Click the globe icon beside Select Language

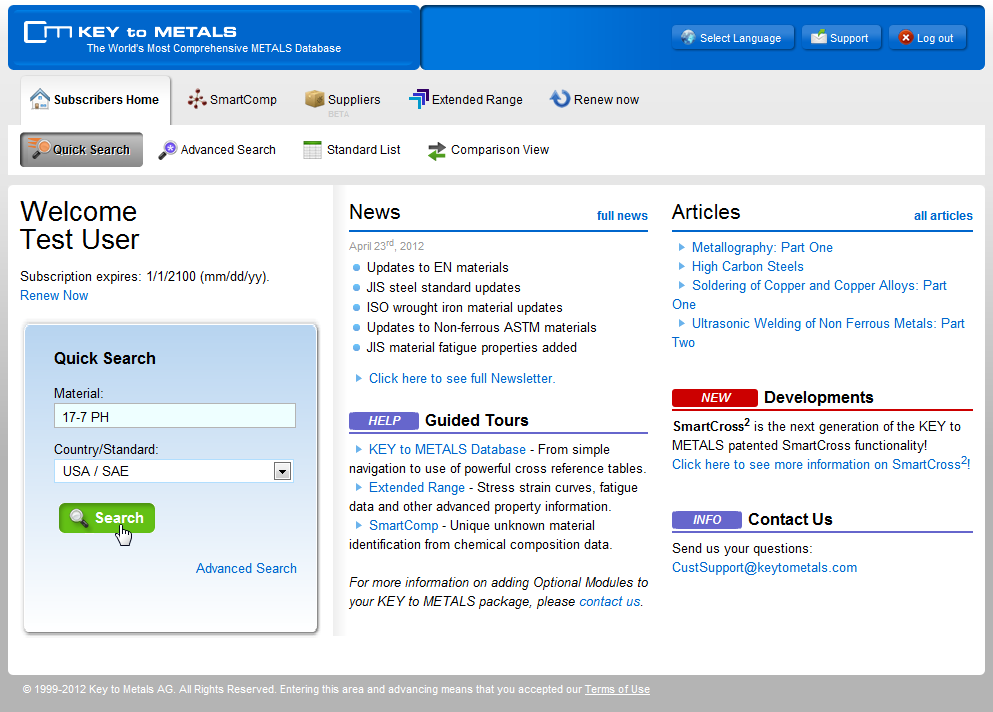688,37
